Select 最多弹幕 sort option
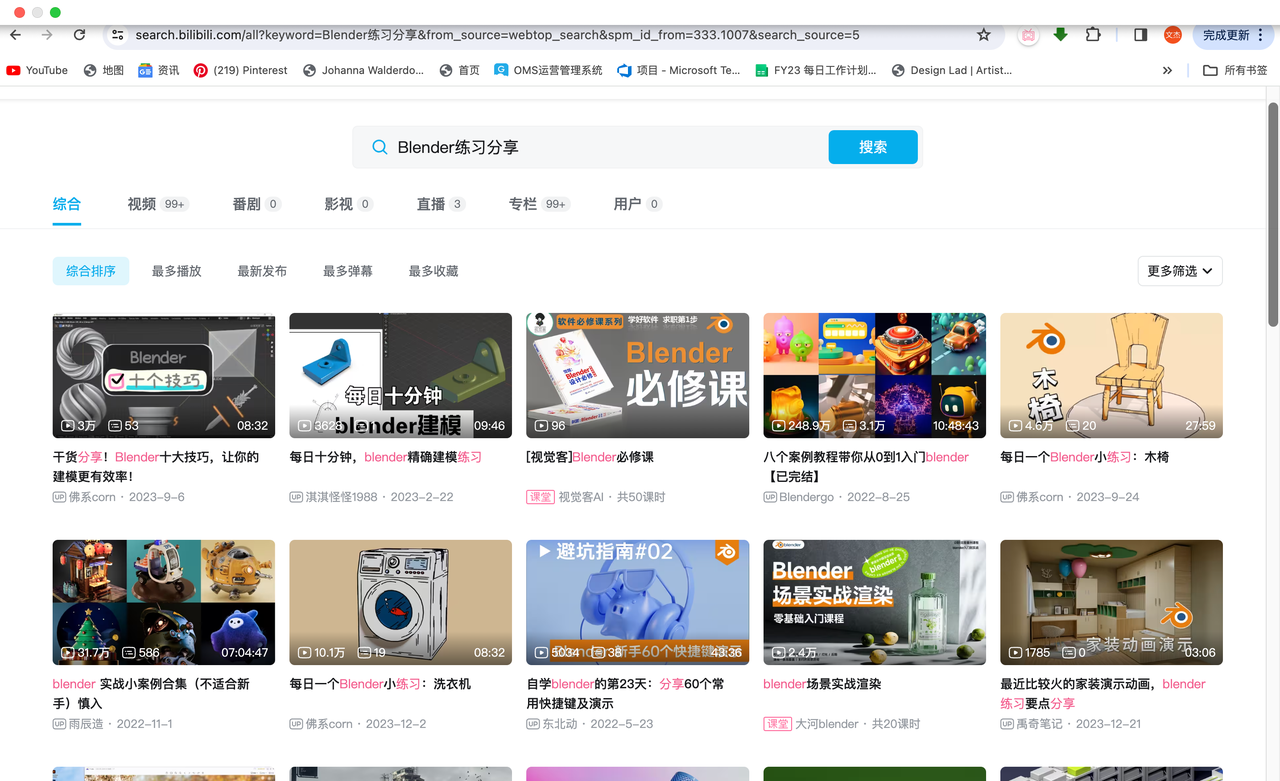 (x=348, y=271)
